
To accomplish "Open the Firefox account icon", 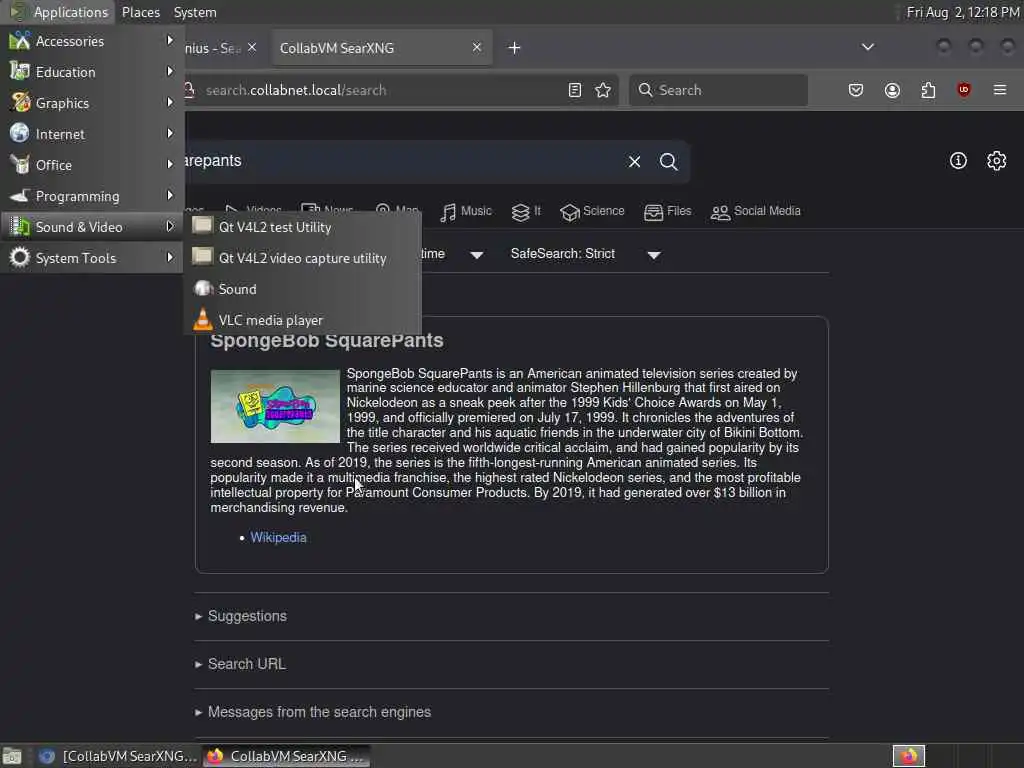I will pos(892,90).
